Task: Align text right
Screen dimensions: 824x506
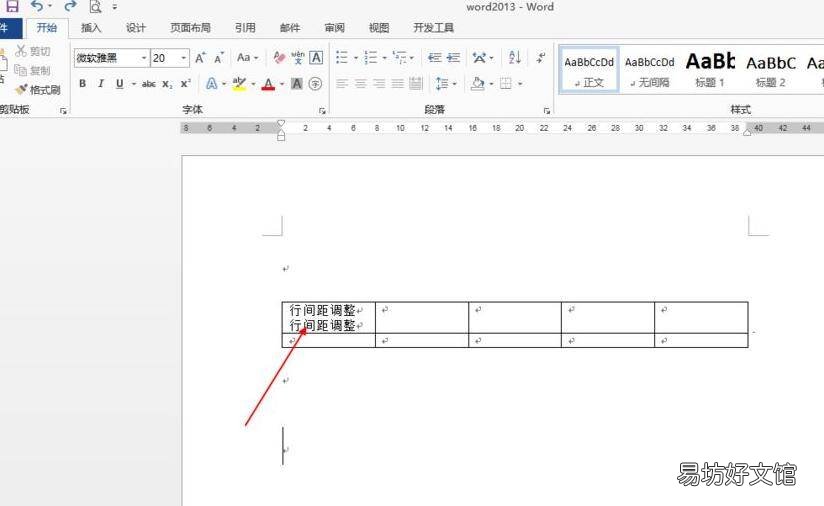Action: pyautogui.click(x=379, y=84)
